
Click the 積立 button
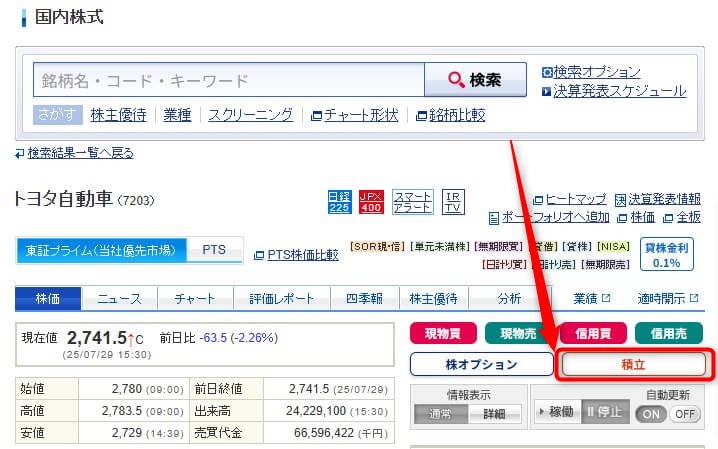click(x=634, y=364)
